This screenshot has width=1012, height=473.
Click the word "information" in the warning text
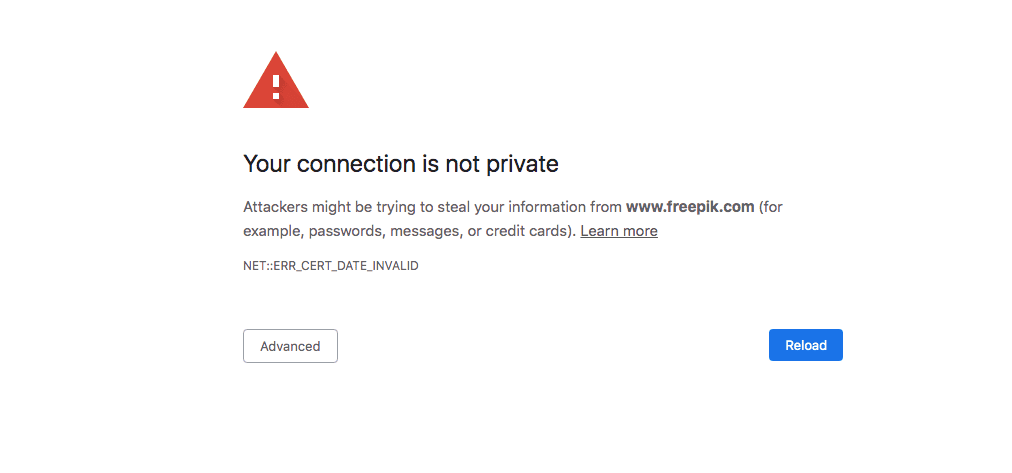coord(546,207)
